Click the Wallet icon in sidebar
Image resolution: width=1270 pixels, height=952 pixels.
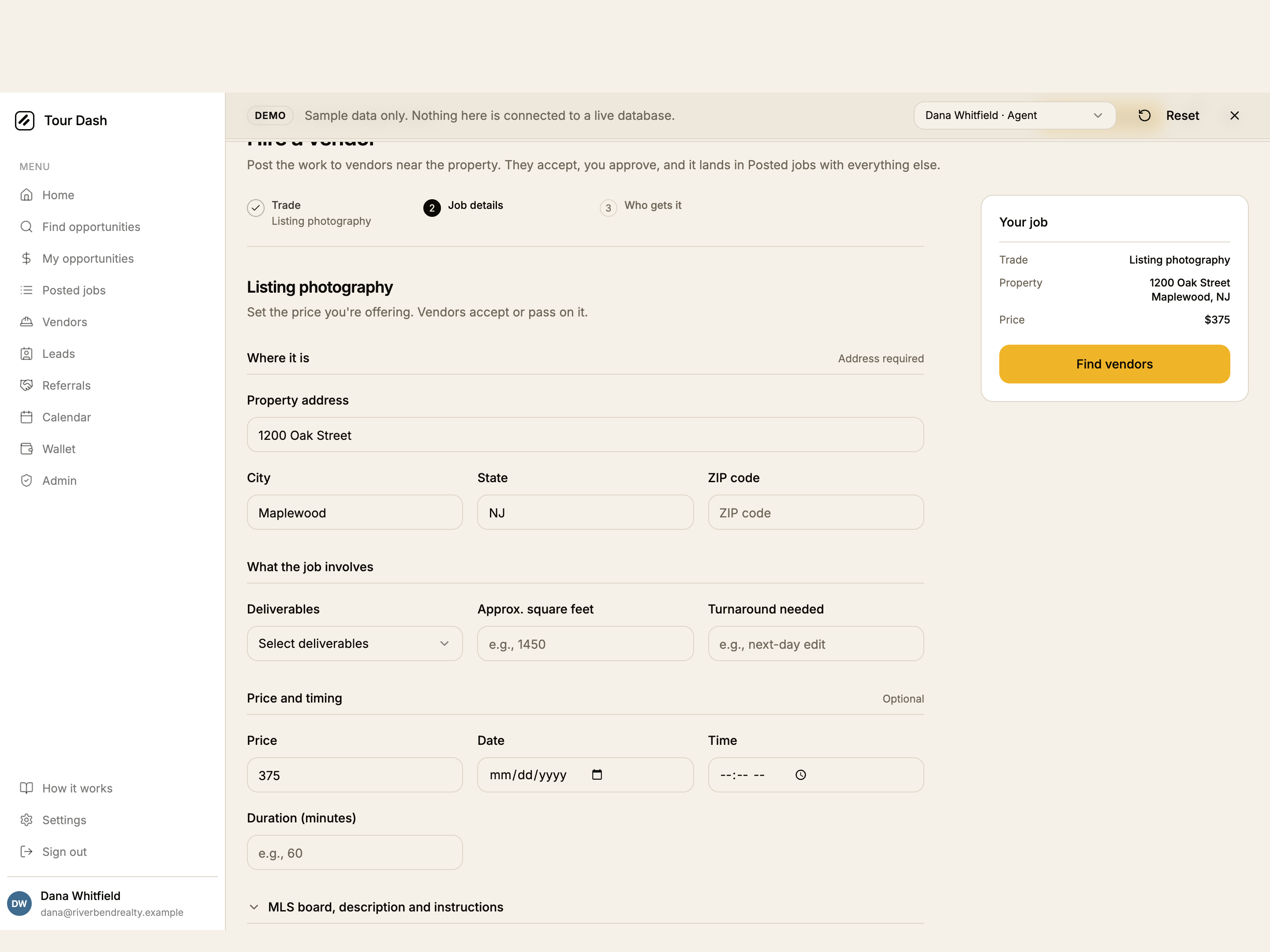[x=26, y=449]
